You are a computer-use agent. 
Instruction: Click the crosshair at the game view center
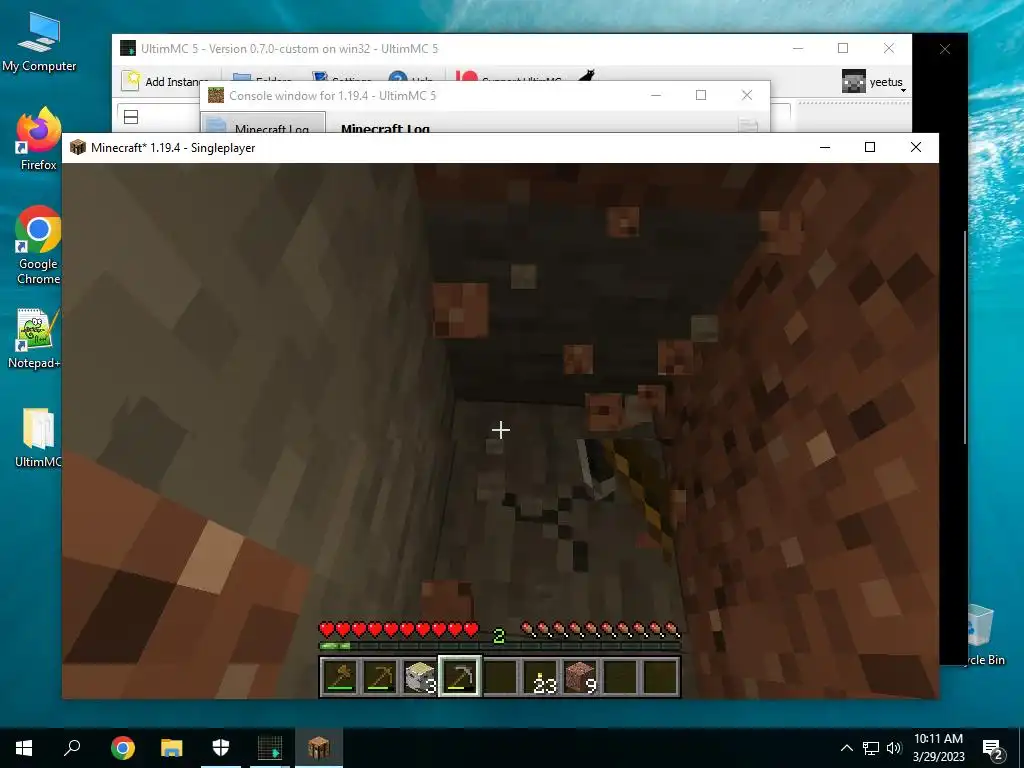(501, 430)
